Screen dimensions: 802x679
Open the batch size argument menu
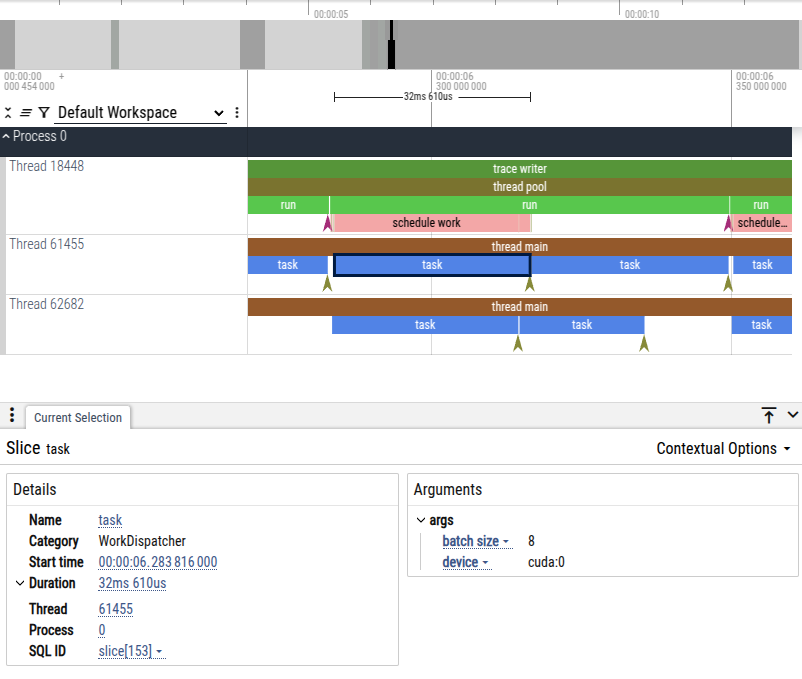(x=476, y=541)
